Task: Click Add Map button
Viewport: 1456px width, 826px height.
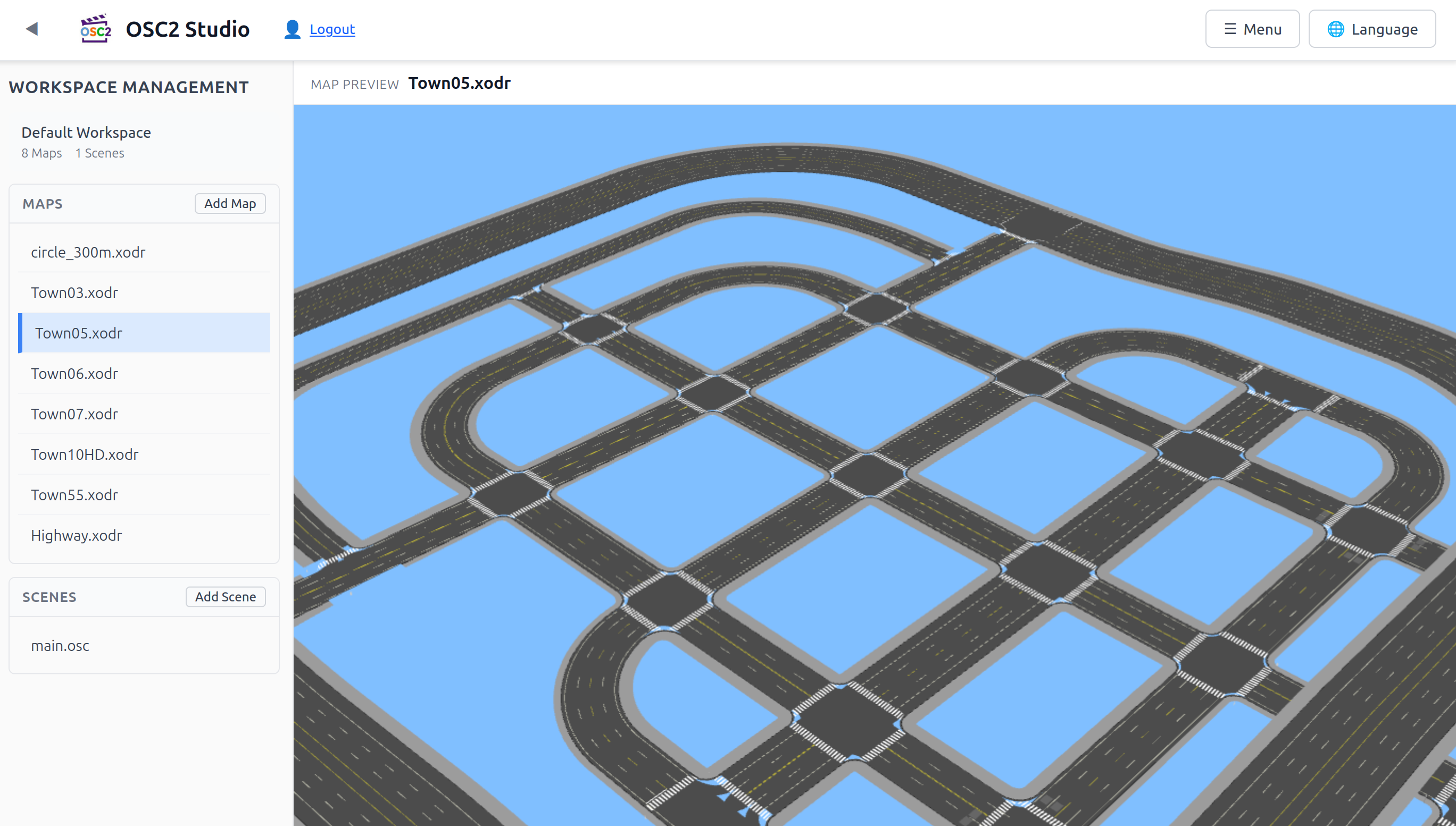Action: (x=230, y=204)
